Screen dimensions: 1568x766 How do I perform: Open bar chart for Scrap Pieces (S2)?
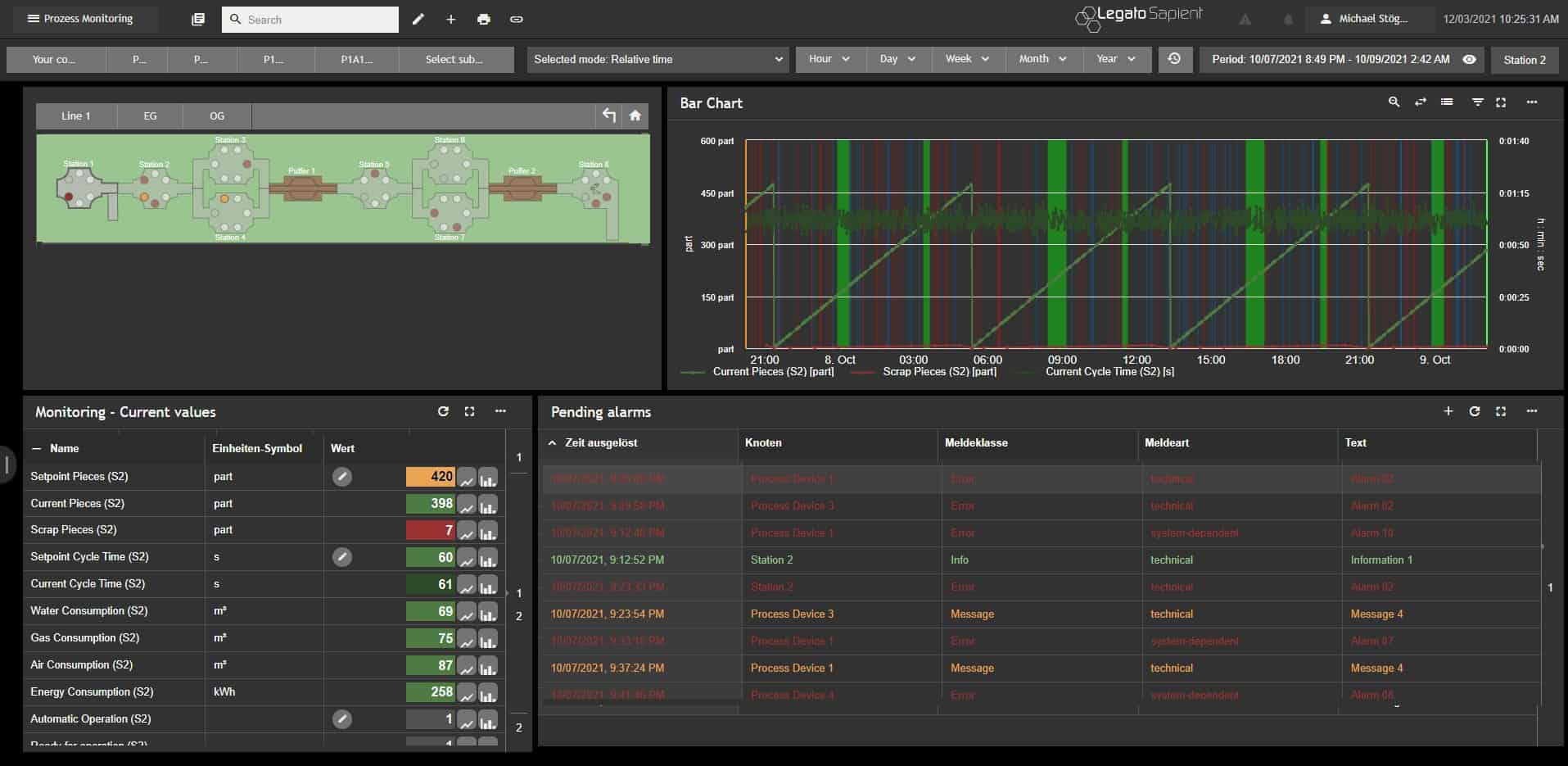(x=488, y=531)
